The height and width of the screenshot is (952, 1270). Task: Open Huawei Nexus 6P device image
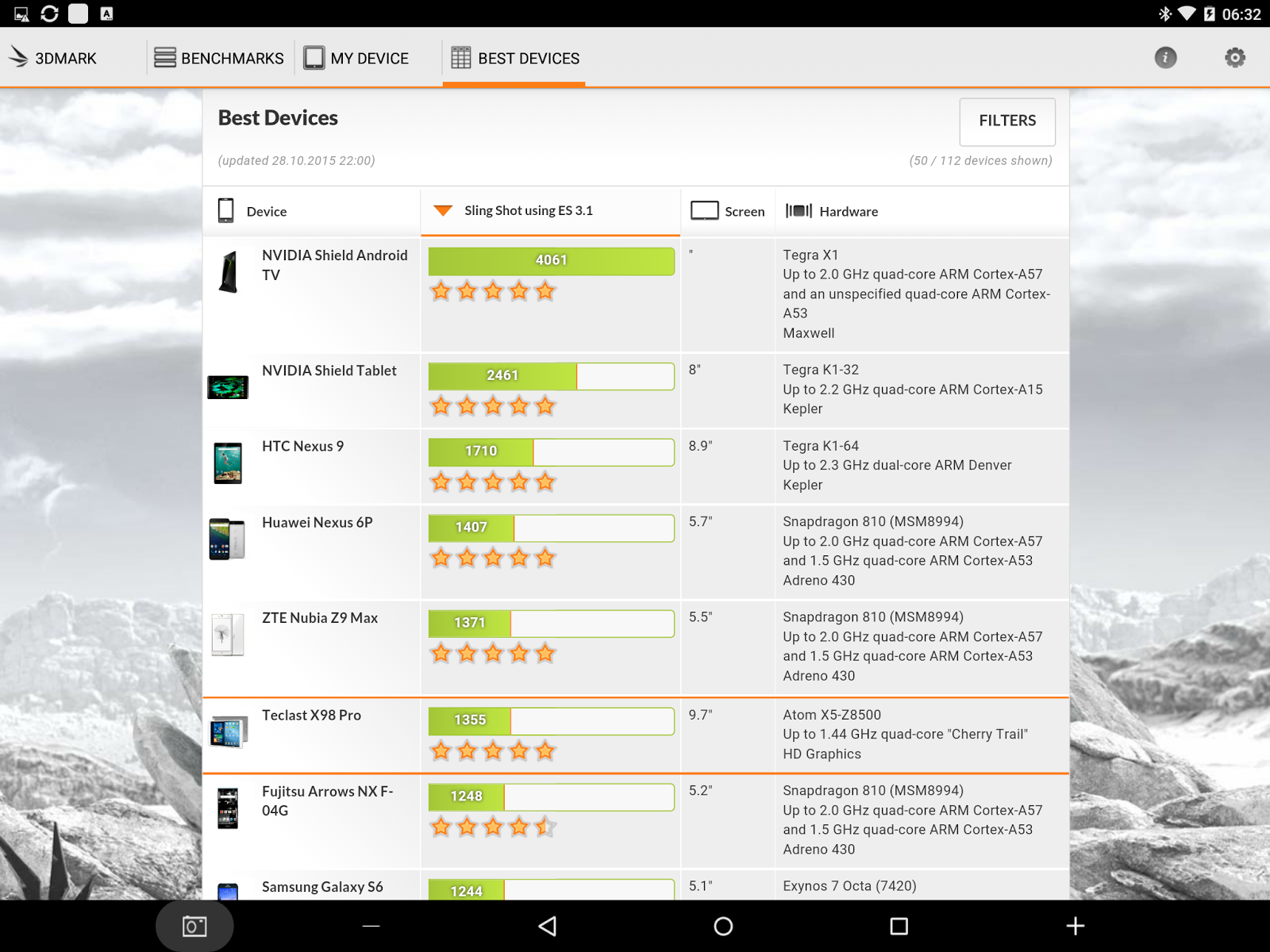point(227,539)
